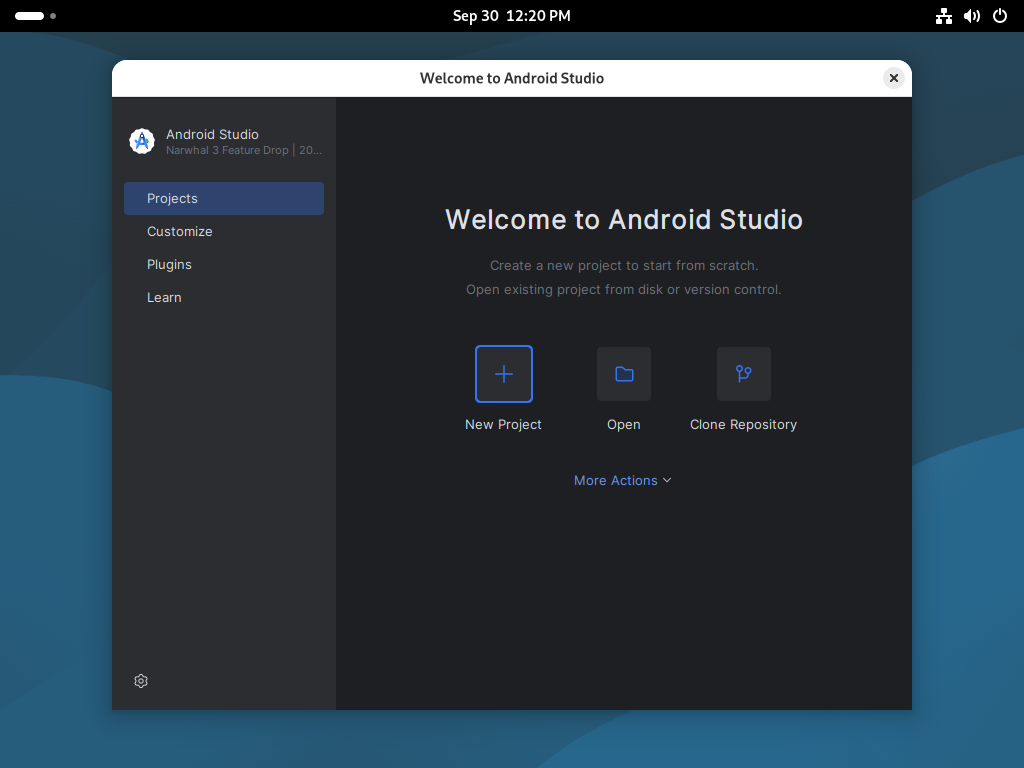The width and height of the screenshot is (1024, 768).
Task: Open the clock and calendar menu
Action: pyautogui.click(x=511, y=16)
